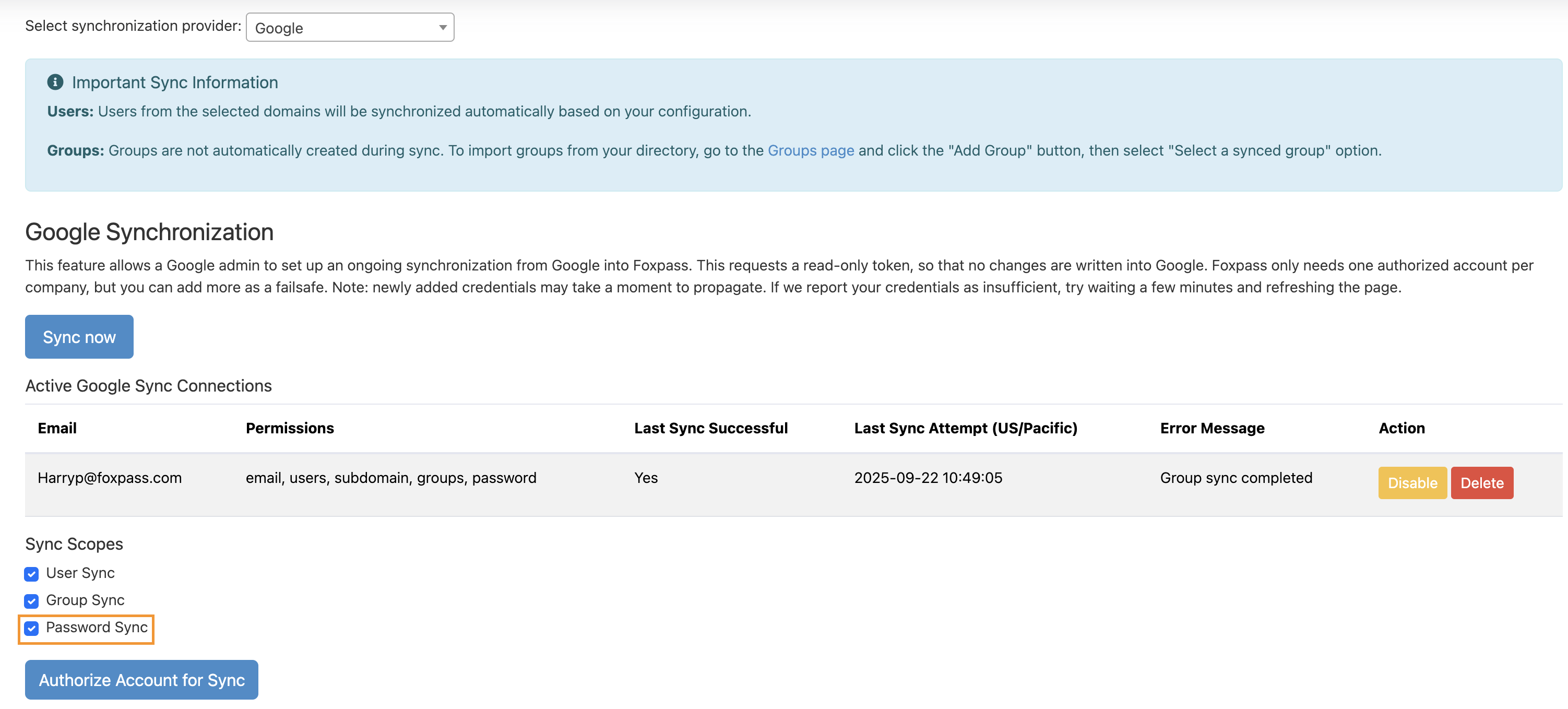The width and height of the screenshot is (1568, 709).
Task: Click the Last Sync Attempt column header
Action: [965, 428]
